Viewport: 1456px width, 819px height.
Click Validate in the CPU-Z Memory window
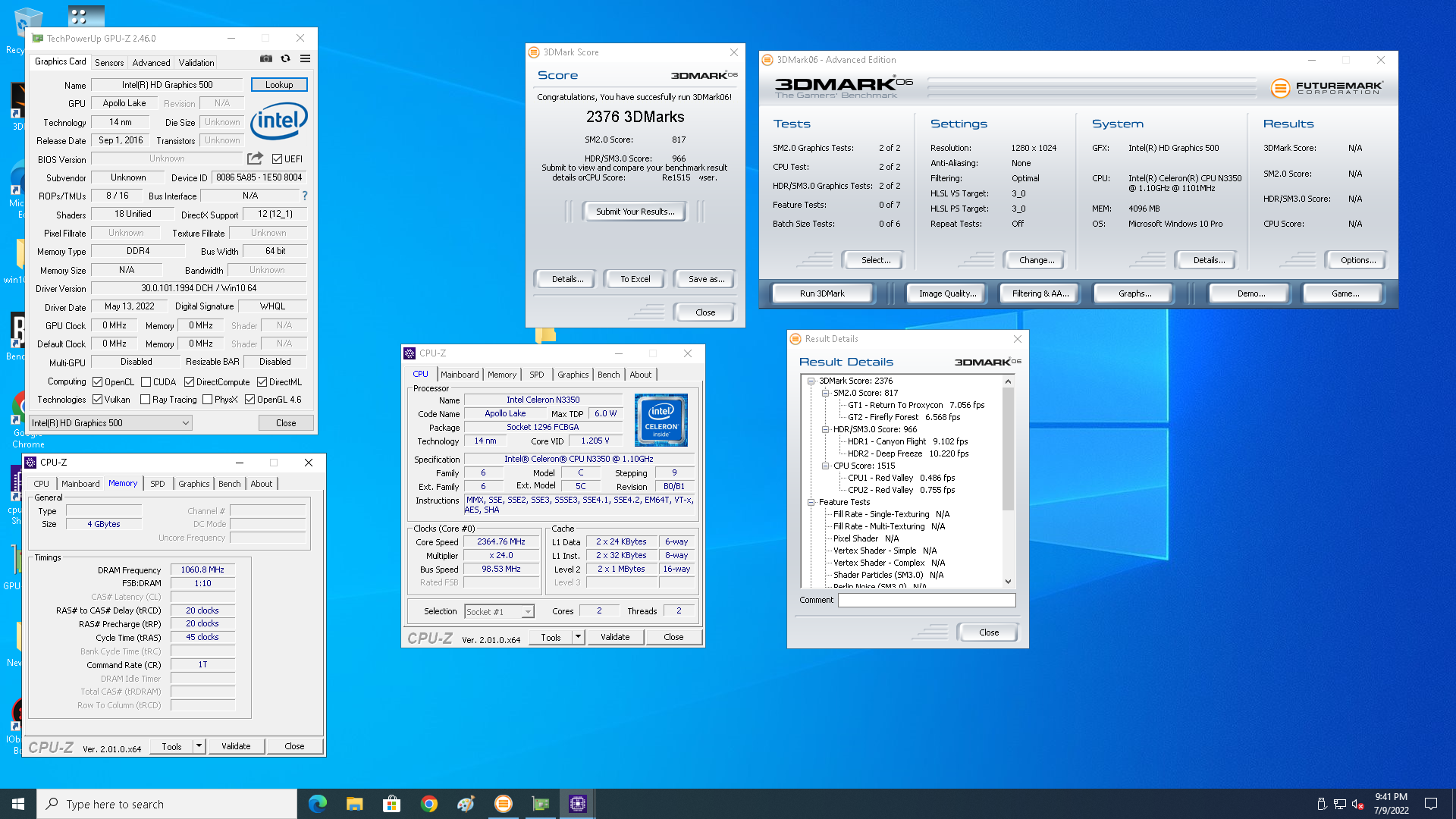(236, 746)
